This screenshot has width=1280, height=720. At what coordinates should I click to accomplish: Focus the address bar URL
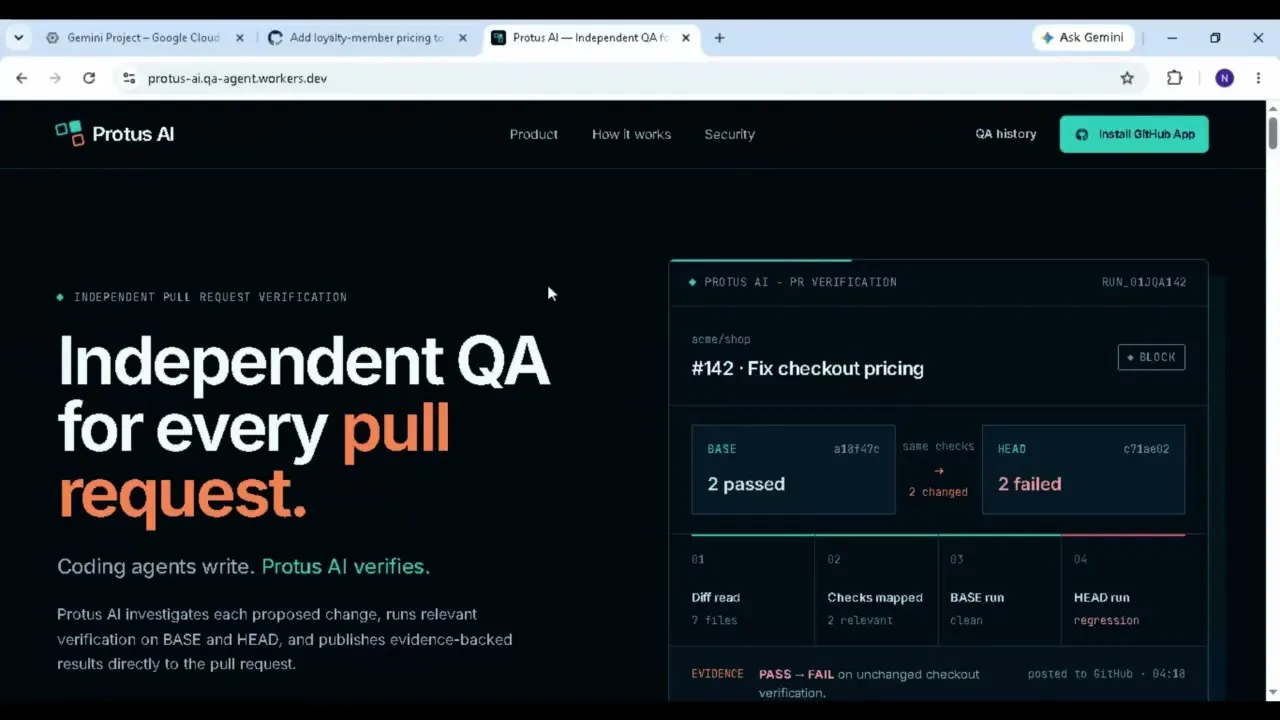237,78
